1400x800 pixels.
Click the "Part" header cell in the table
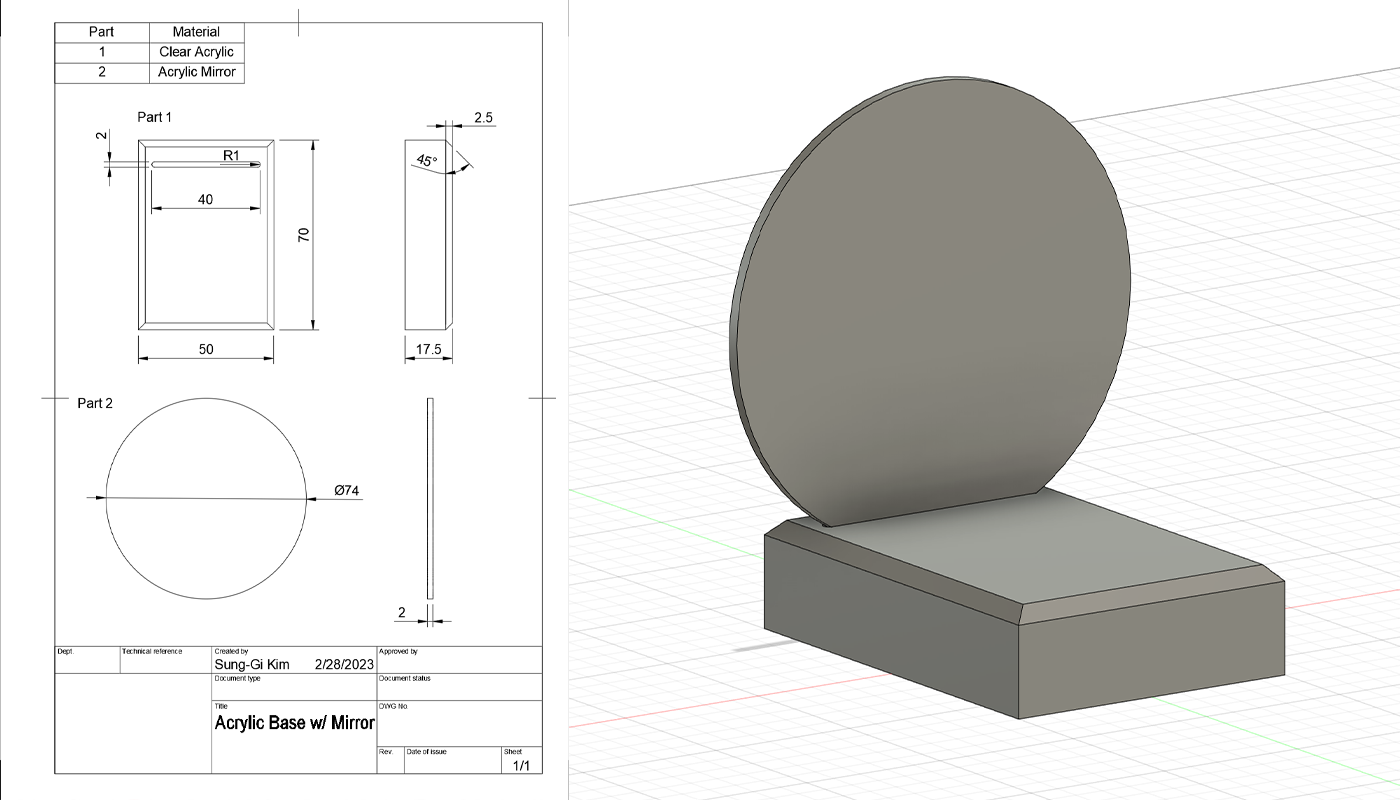pyautogui.click(x=102, y=32)
